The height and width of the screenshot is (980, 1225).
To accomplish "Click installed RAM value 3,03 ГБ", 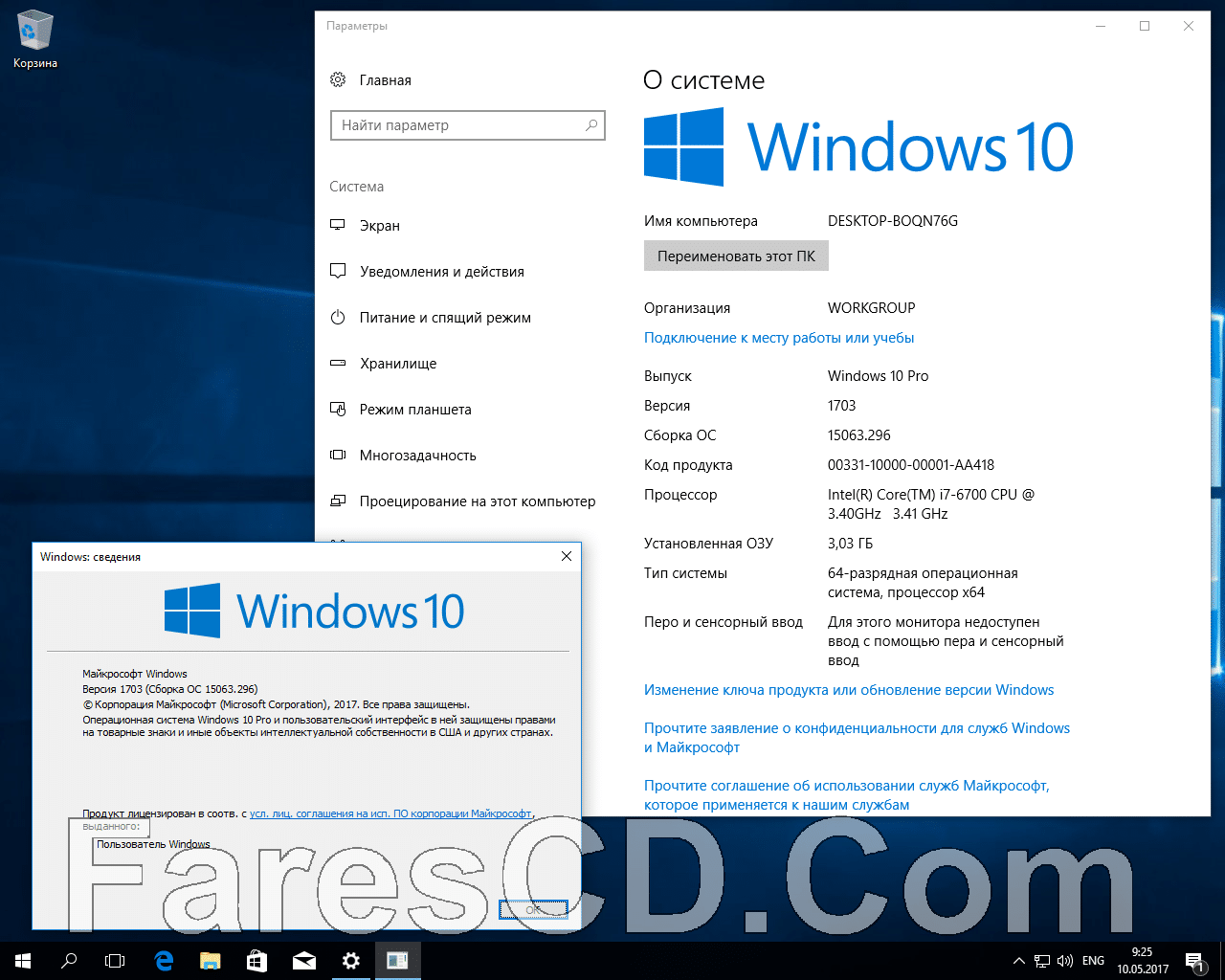I will coord(851,544).
